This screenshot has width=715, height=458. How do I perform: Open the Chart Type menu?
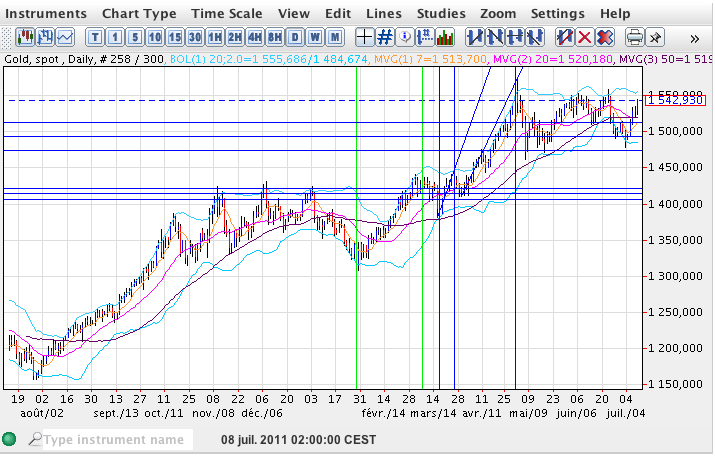click(139, 14)
